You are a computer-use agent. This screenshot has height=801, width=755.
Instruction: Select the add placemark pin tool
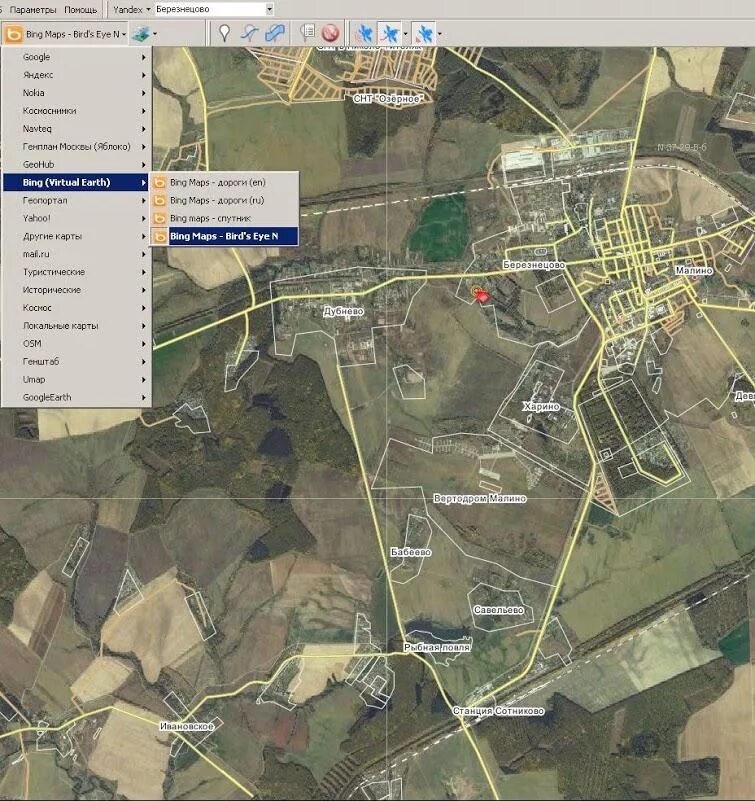tap(224, 33)
